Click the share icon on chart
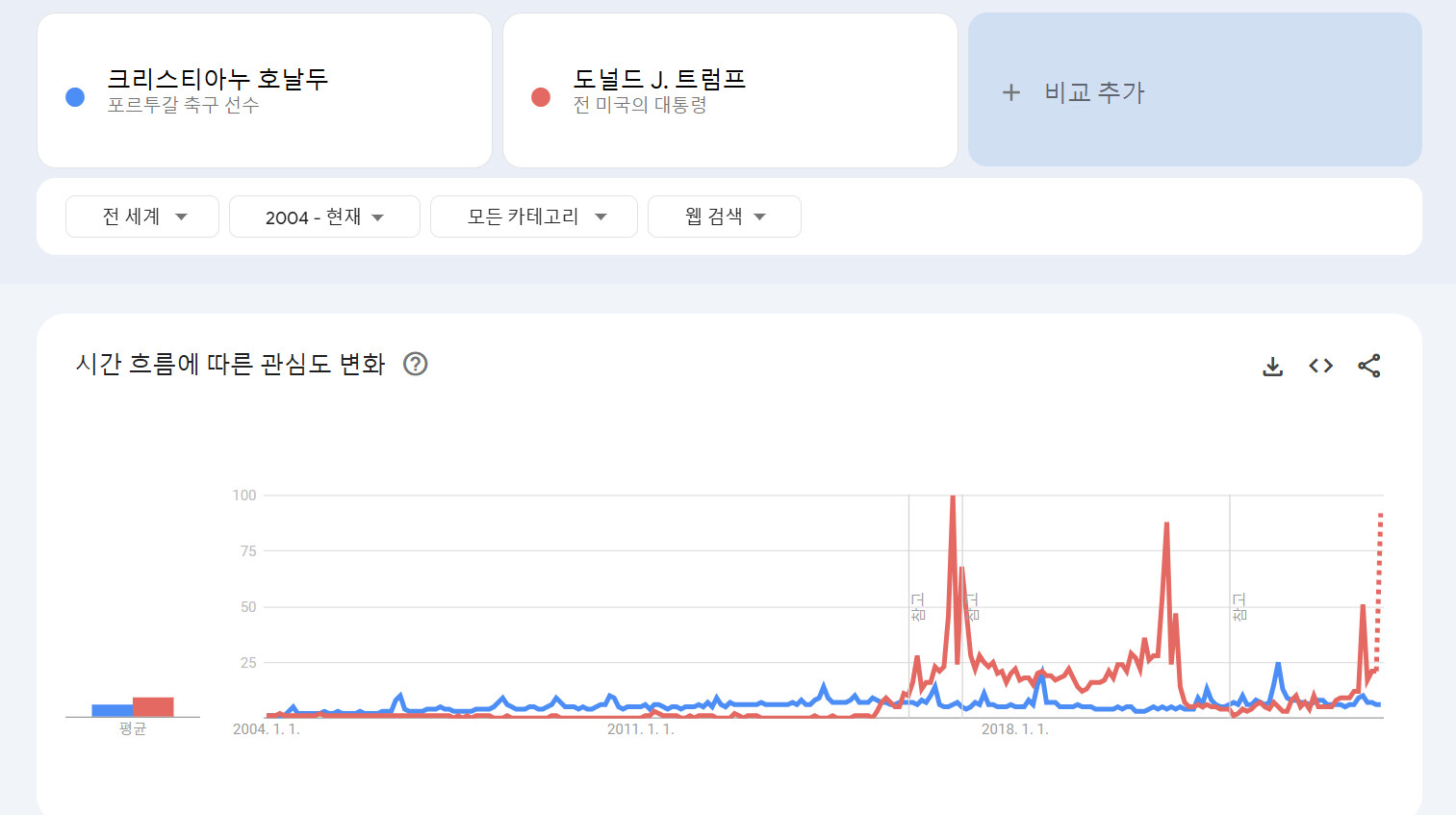Image resolution: width=1456 pixels, height=815 pixels. point(1368,366)
